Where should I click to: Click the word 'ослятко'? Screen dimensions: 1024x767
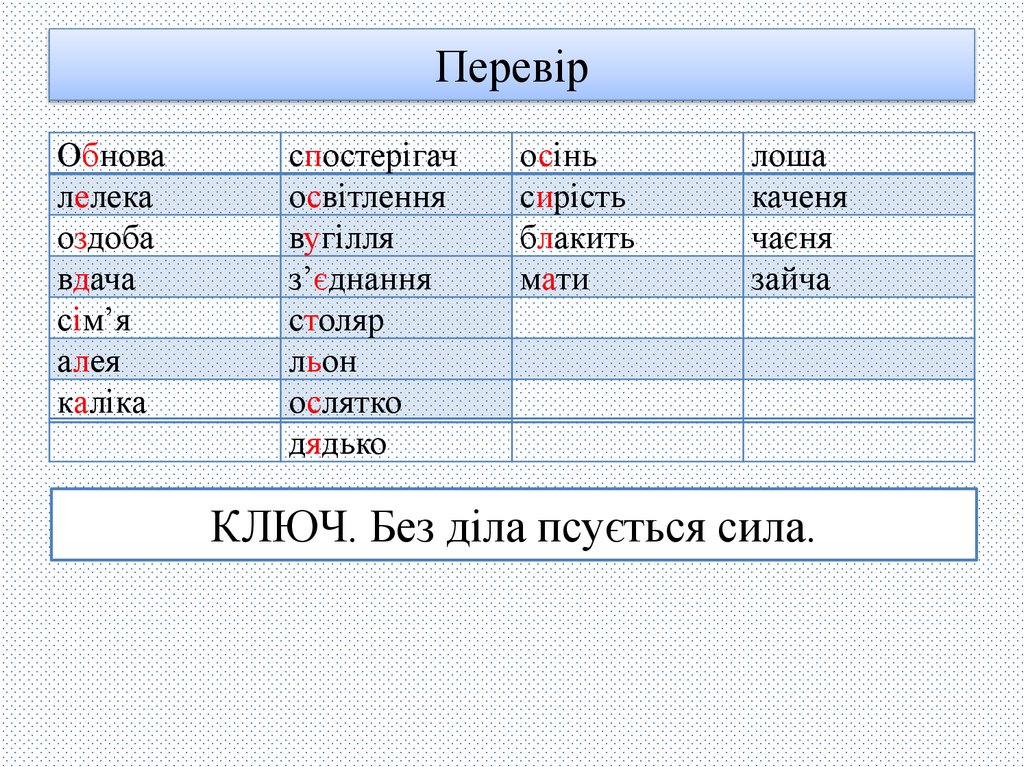pyautogui.click(x=345, y=403)
